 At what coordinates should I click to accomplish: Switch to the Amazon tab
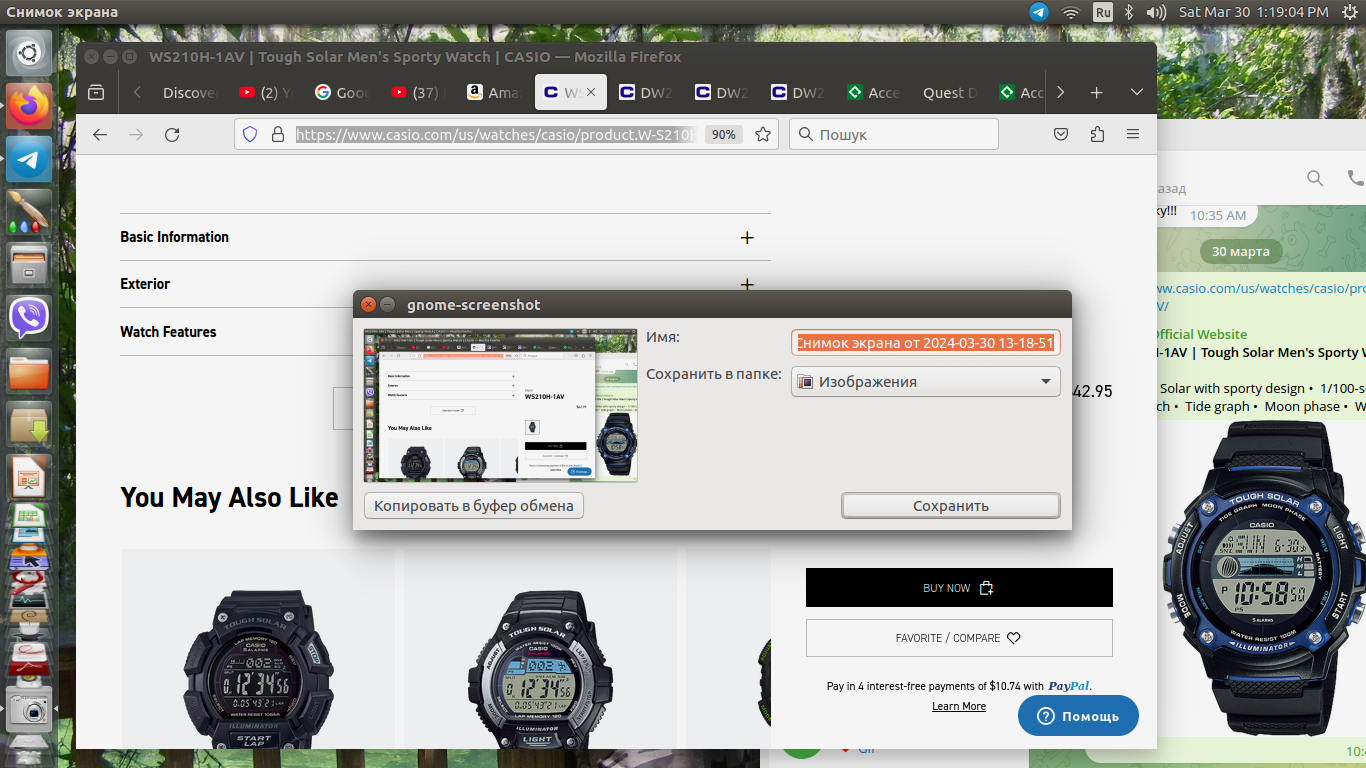(x=494, y=92)
